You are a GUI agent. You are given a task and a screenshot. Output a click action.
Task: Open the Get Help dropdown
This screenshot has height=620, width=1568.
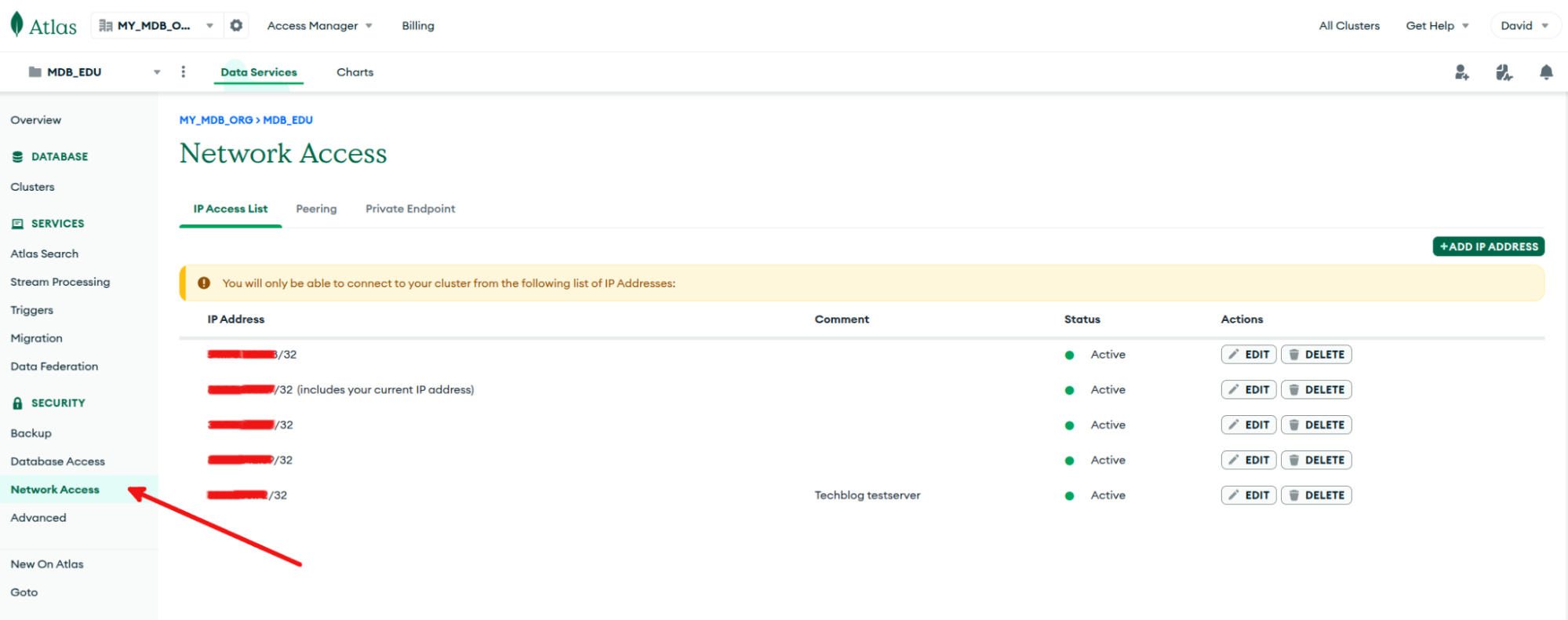click(1437, 26)
